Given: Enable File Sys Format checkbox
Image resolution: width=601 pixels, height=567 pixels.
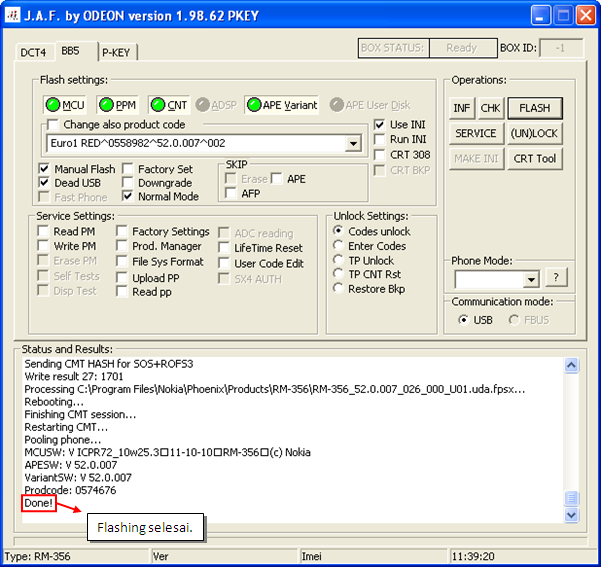Looking at the screenshot, I should coord(122,261).
